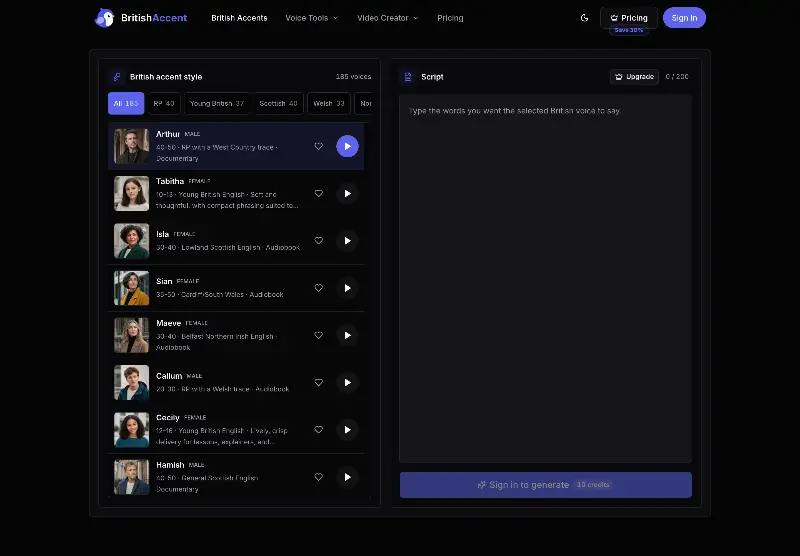Favorite the Sian voice with heart
This screenshot has height=556, width=800.
click(319, 288)
